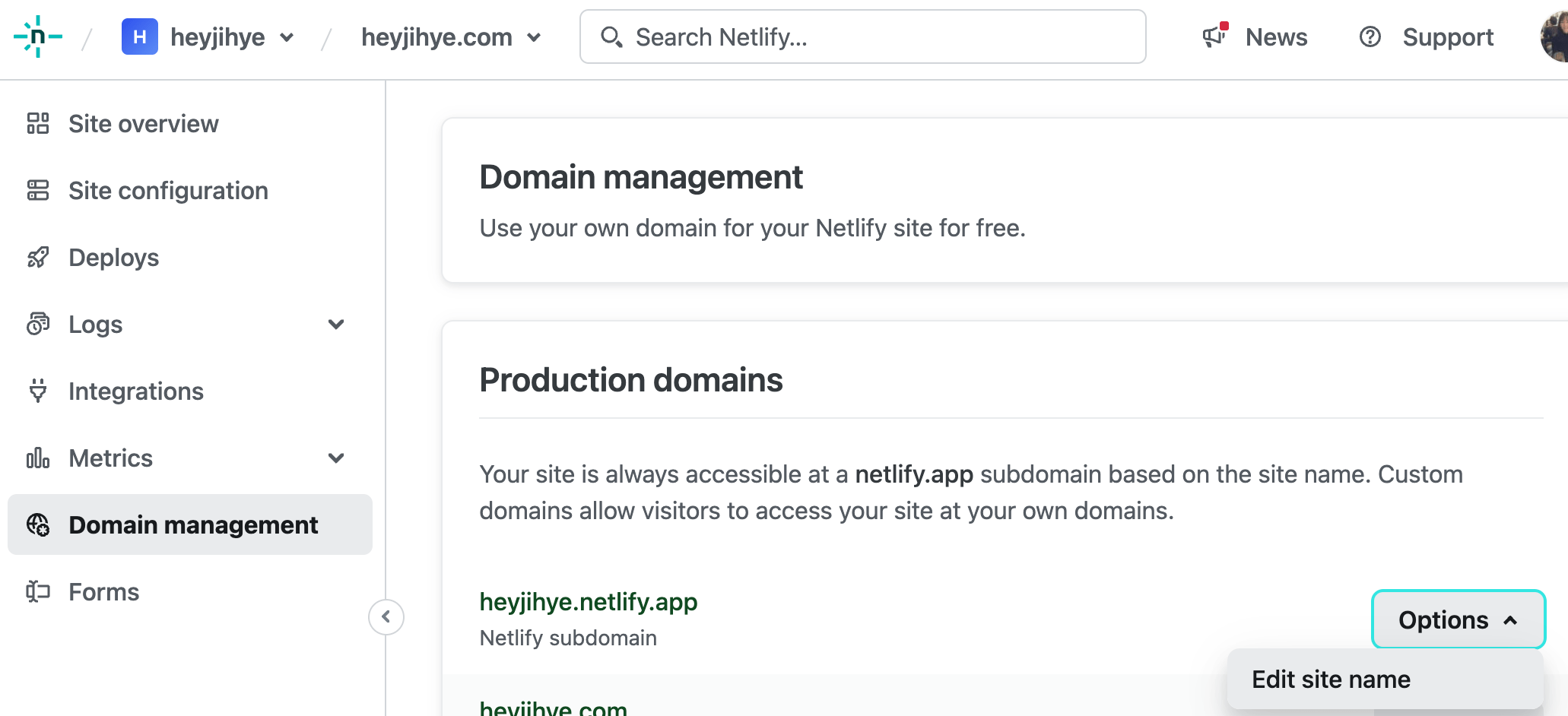Screen dimensions: 1568x716
Task: Close the Options dropdown menu
Action: tap(1458, 619)
